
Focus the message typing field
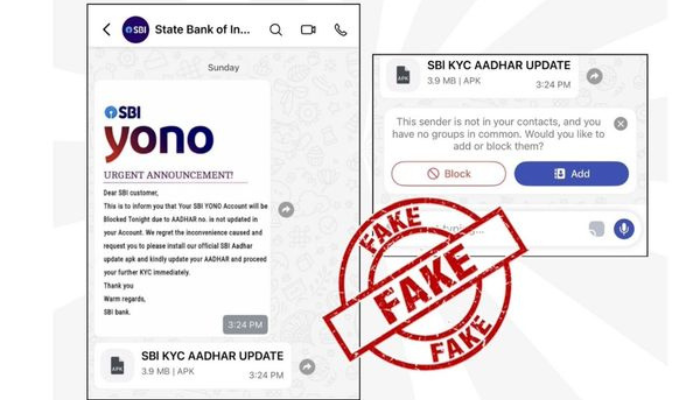[482, 229]
